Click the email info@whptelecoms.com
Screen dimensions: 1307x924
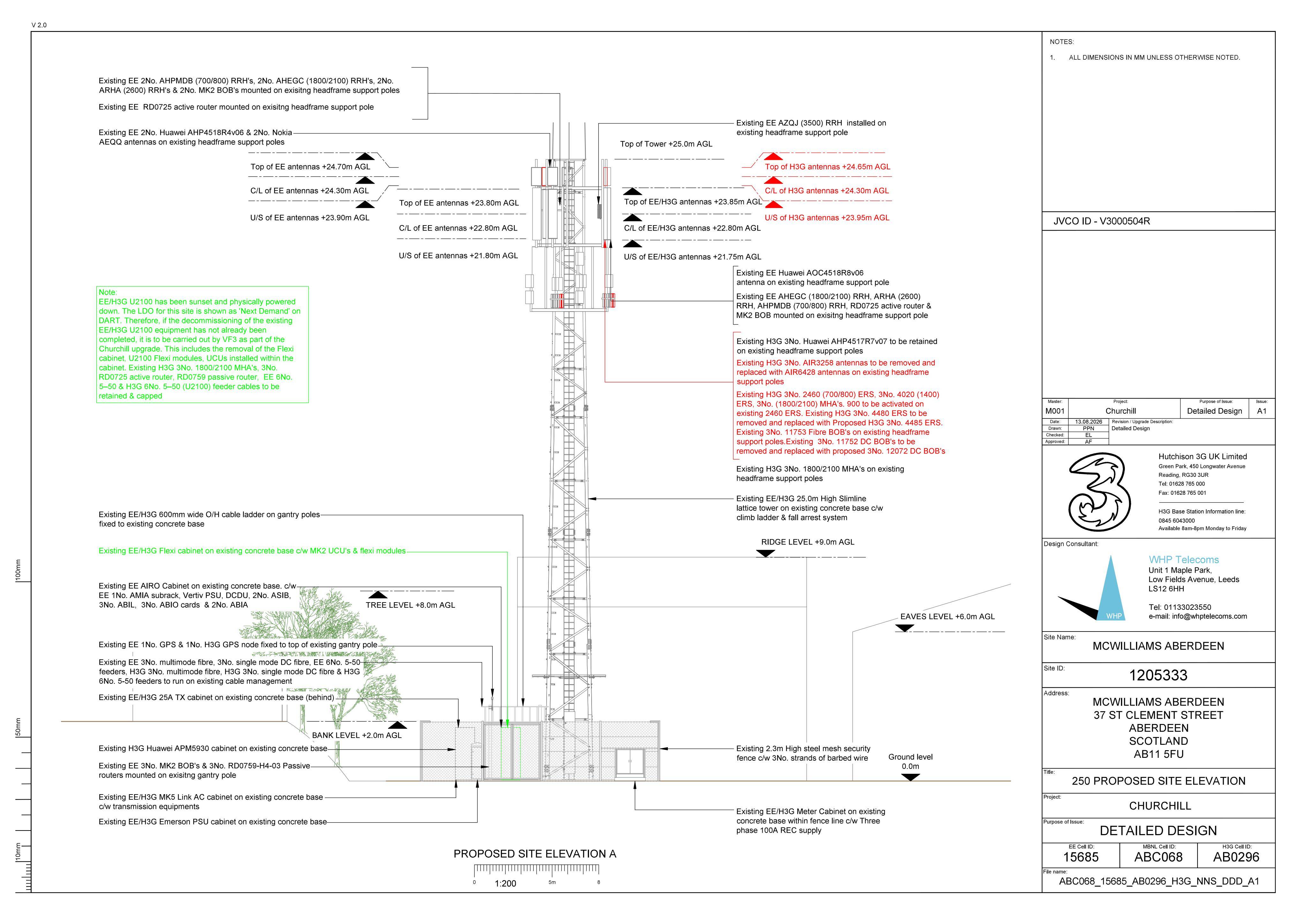(x=1198, y=616)
